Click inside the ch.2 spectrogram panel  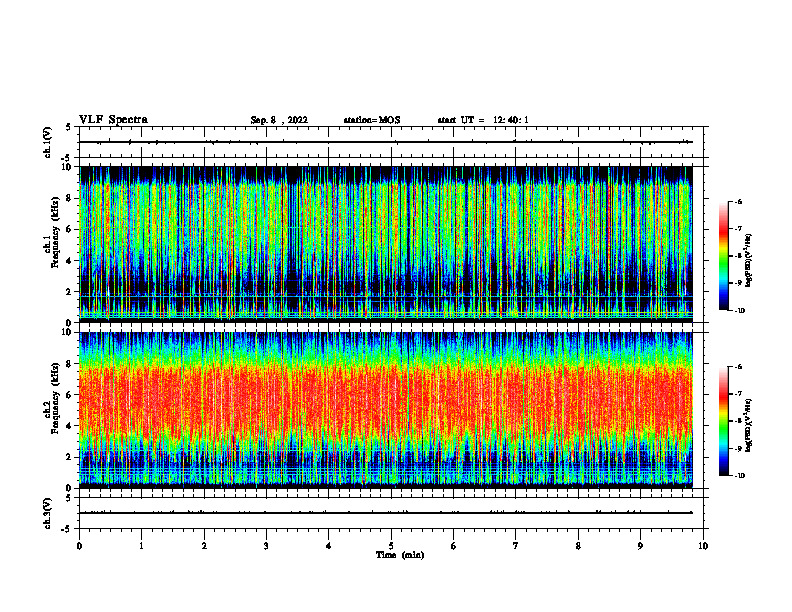coord(386,410)
